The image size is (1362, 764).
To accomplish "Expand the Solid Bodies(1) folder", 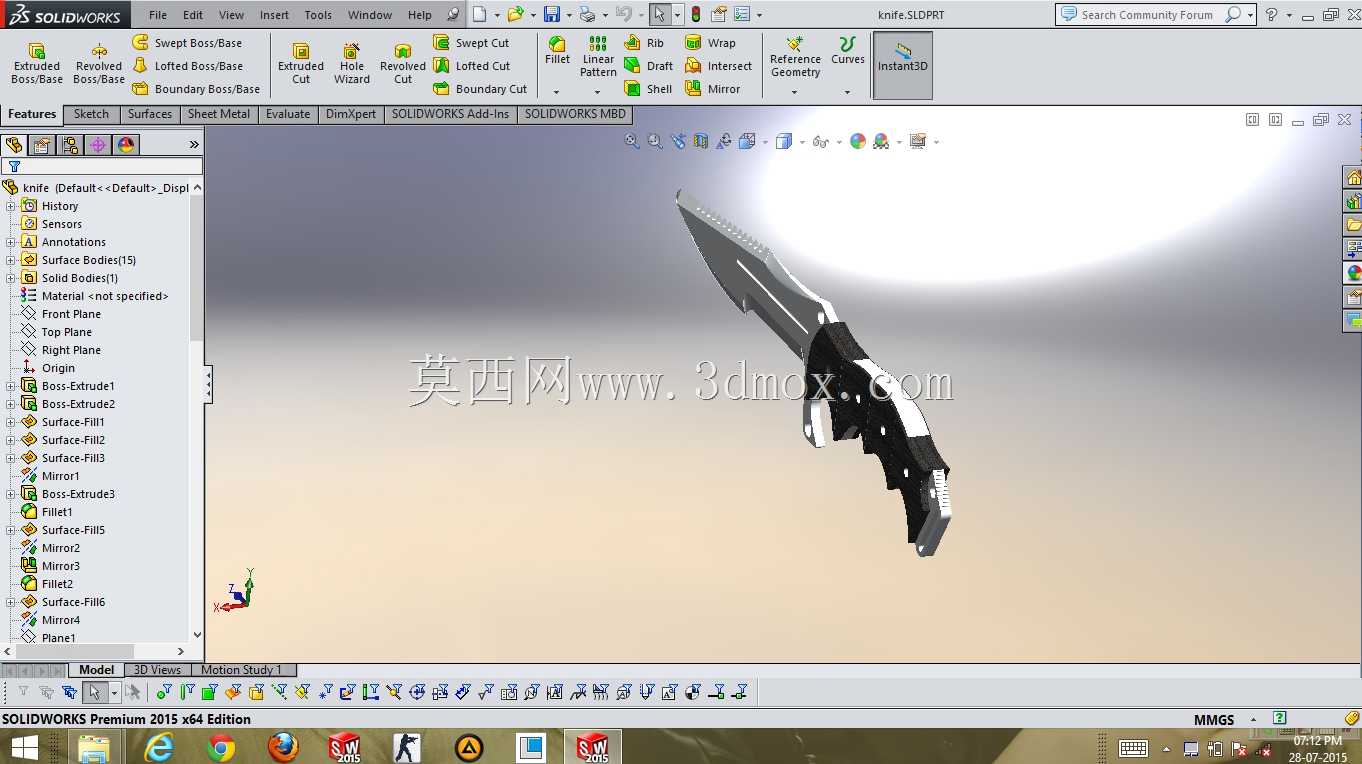I will click(x=11, y=278).
